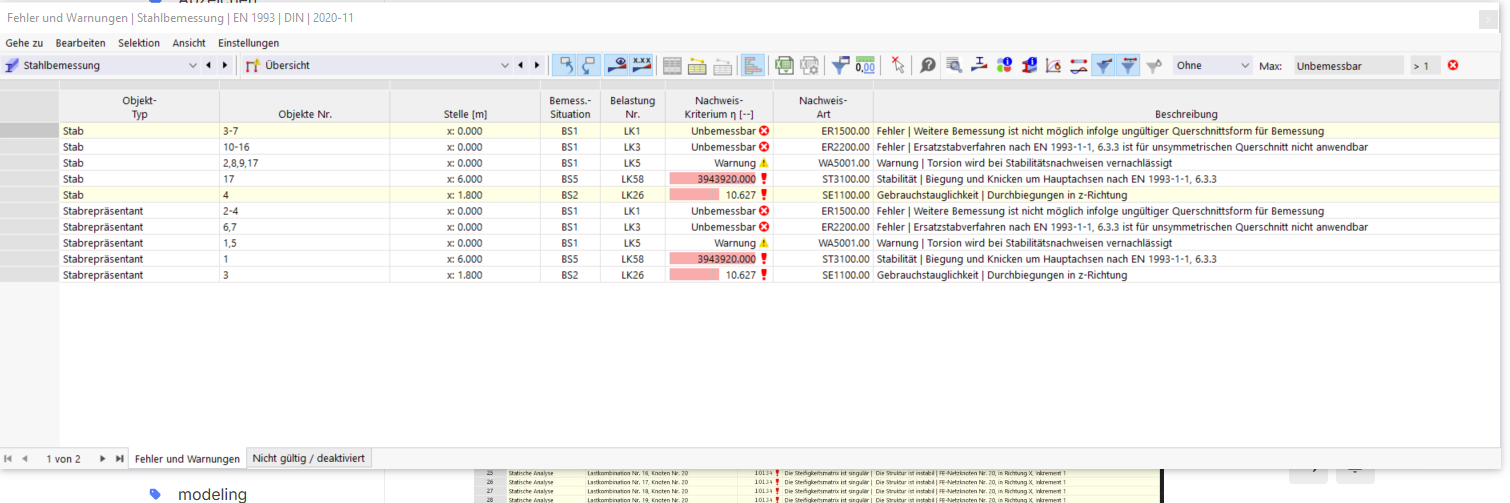Toggle the x.xx design ratio display icon
This screenshot has height=503, width=1510.
click(x=642, y=65)
